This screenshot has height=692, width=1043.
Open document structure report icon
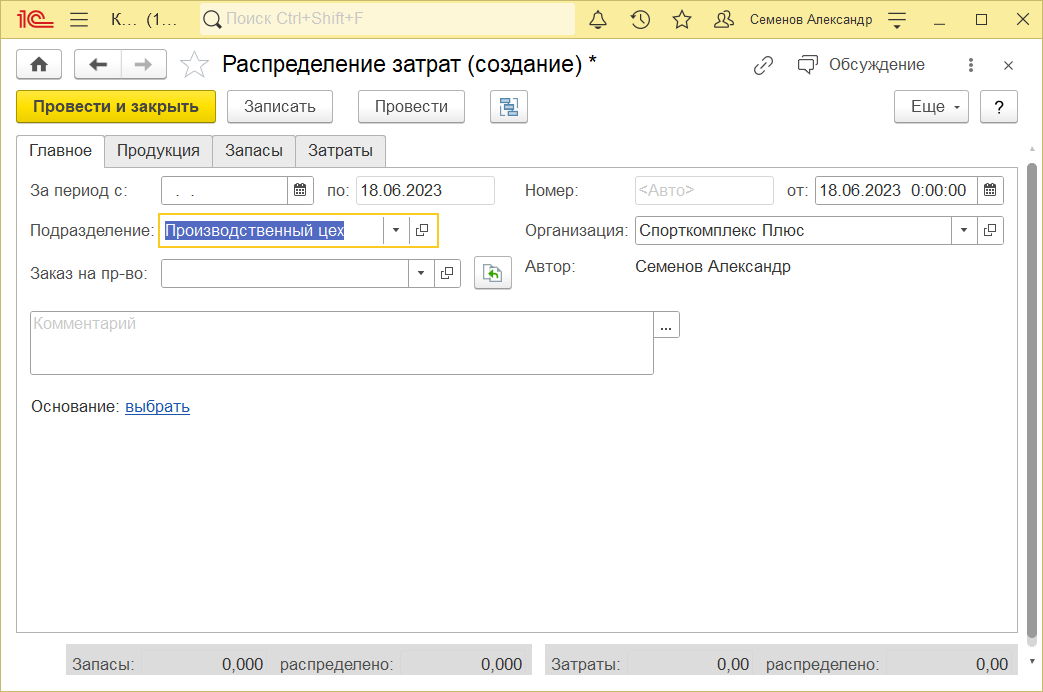click(509, 106)
